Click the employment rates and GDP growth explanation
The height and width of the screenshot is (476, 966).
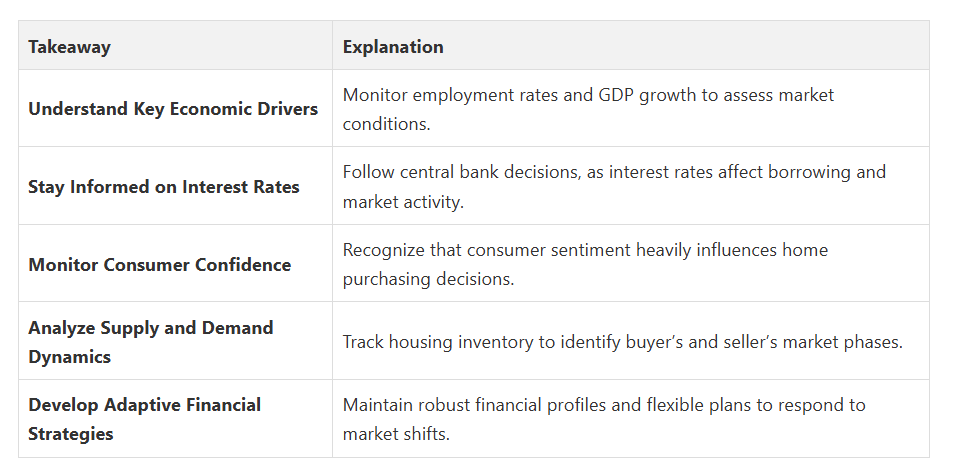588,109
